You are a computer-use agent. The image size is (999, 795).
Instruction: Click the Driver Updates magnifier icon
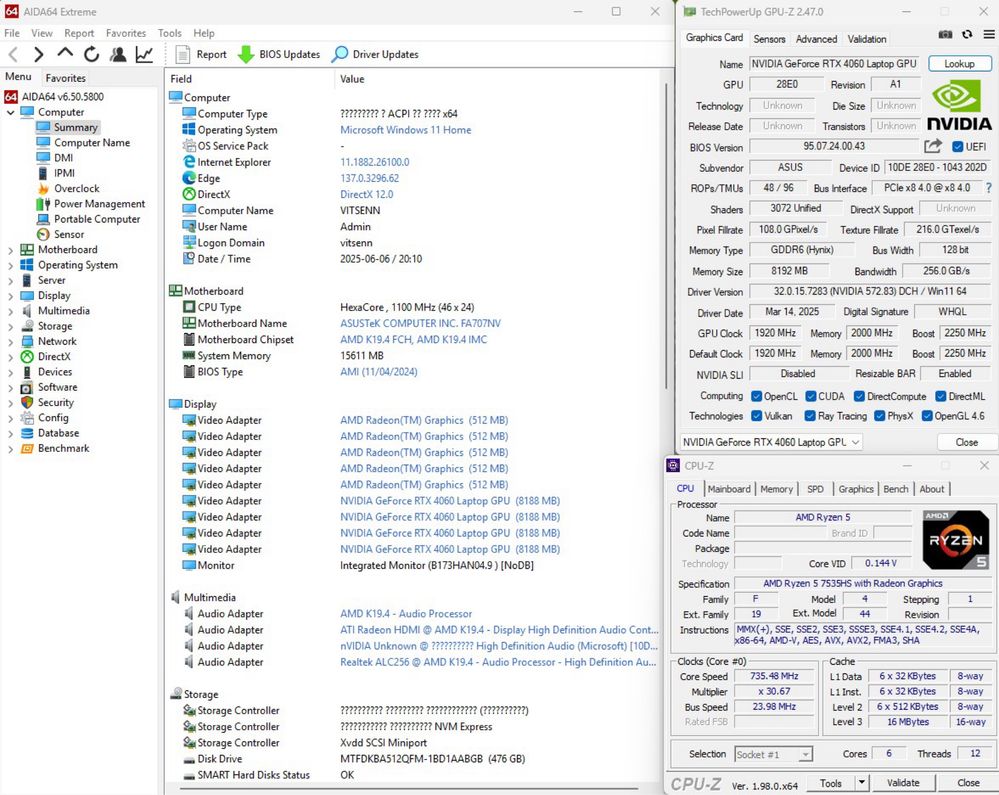[x=340, y=55]
